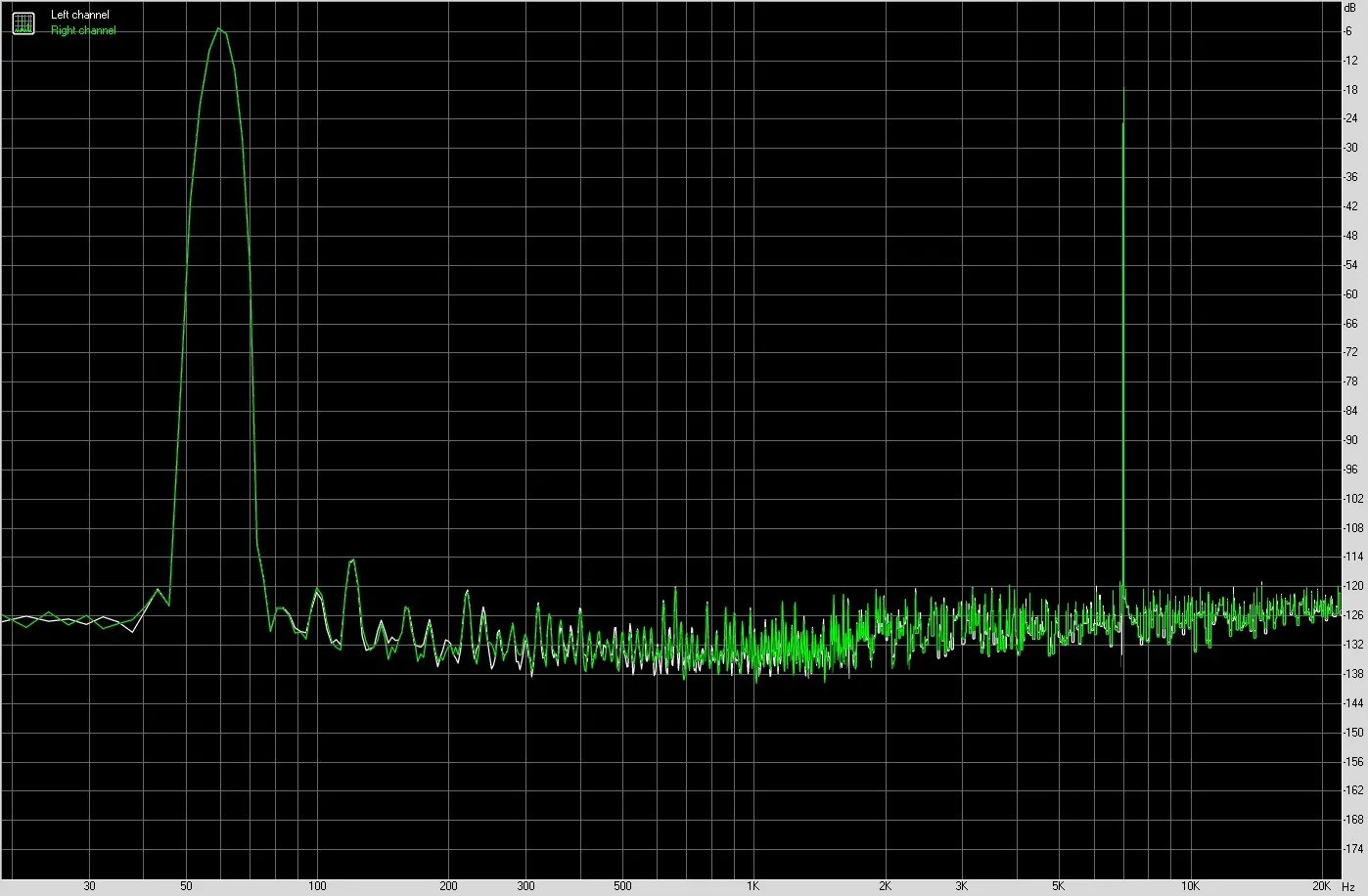Image resolution: width=1368 pixels, height=896 pixels.
Task: Click the -150 dB axis label
Action: [1353, 733]
